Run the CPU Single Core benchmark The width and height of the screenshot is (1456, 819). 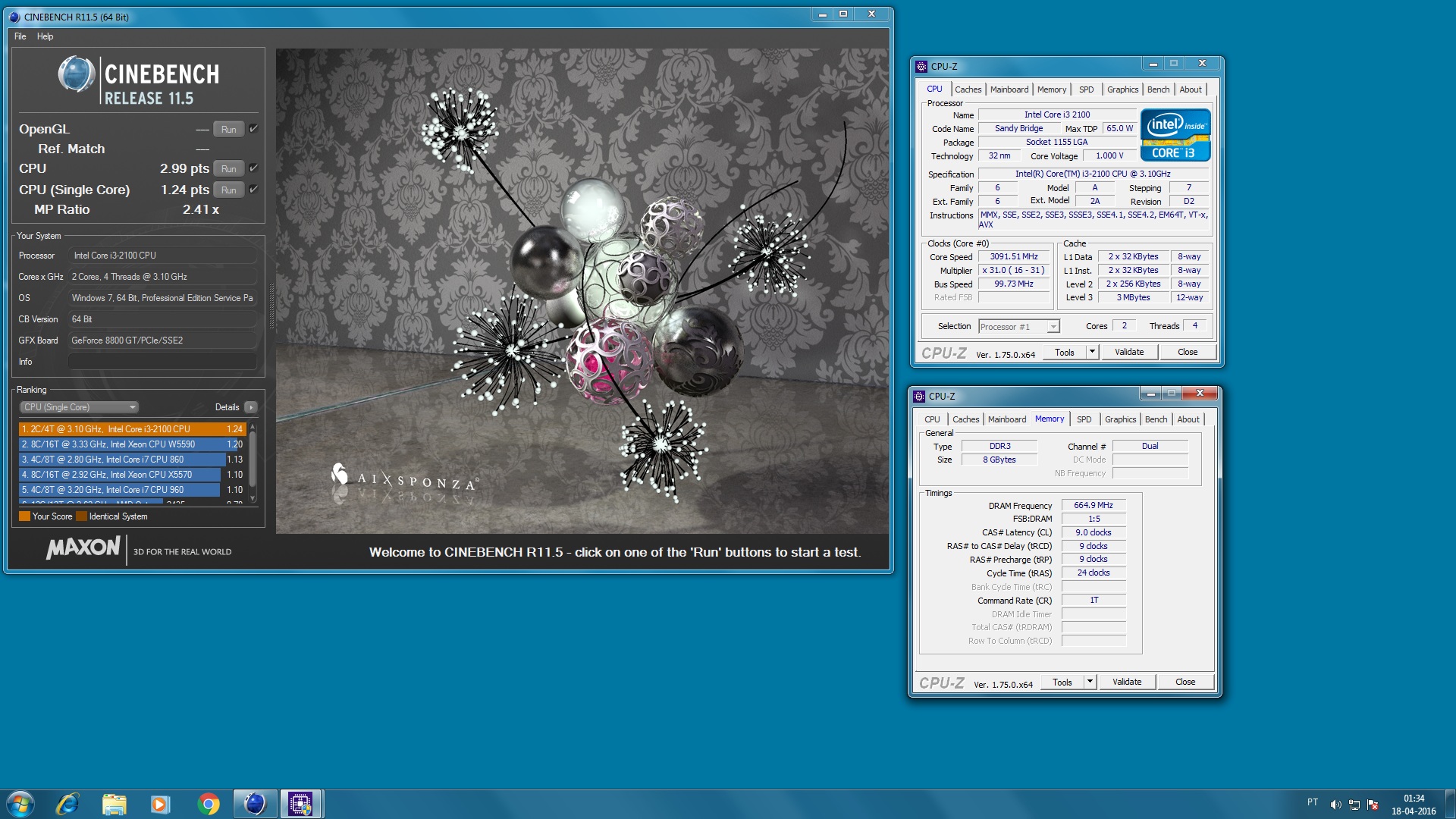[x=229, y=190]
